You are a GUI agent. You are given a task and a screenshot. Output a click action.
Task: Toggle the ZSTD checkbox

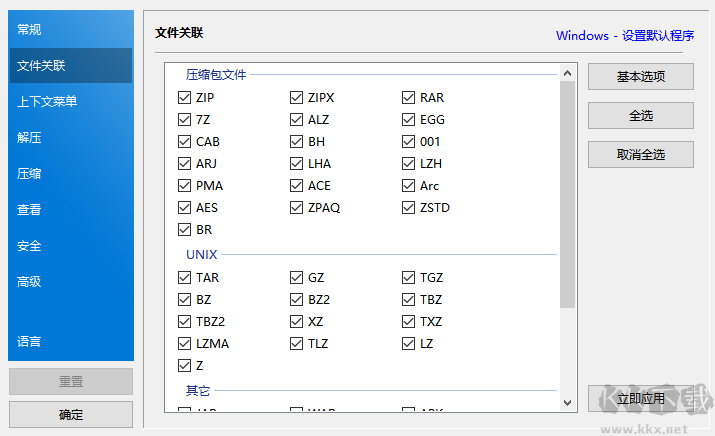[408, 208]
